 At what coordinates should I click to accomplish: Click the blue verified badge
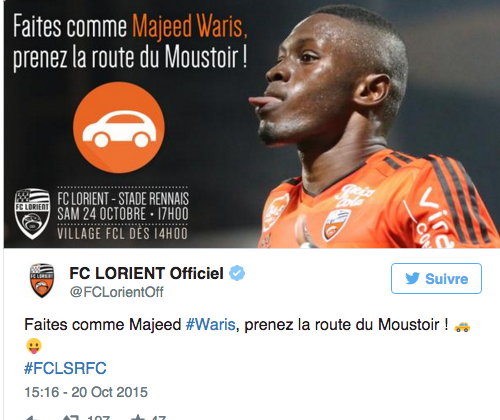[x=237, y=273]
